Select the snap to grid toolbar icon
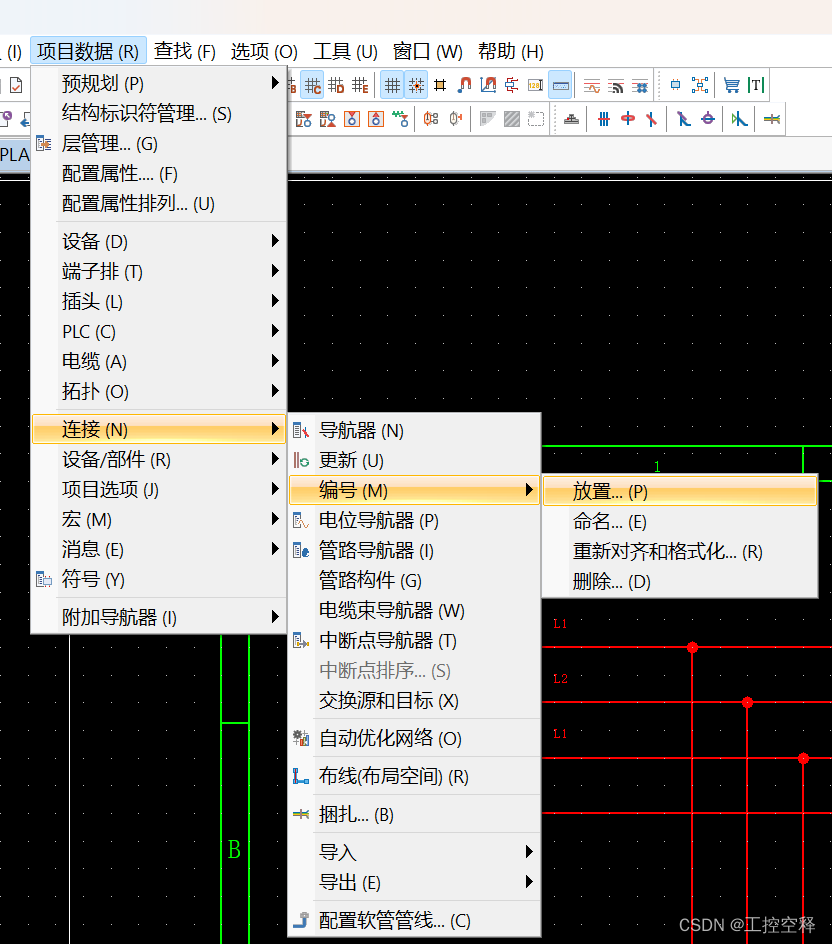The image size is (832, 944). pos(416,84)
